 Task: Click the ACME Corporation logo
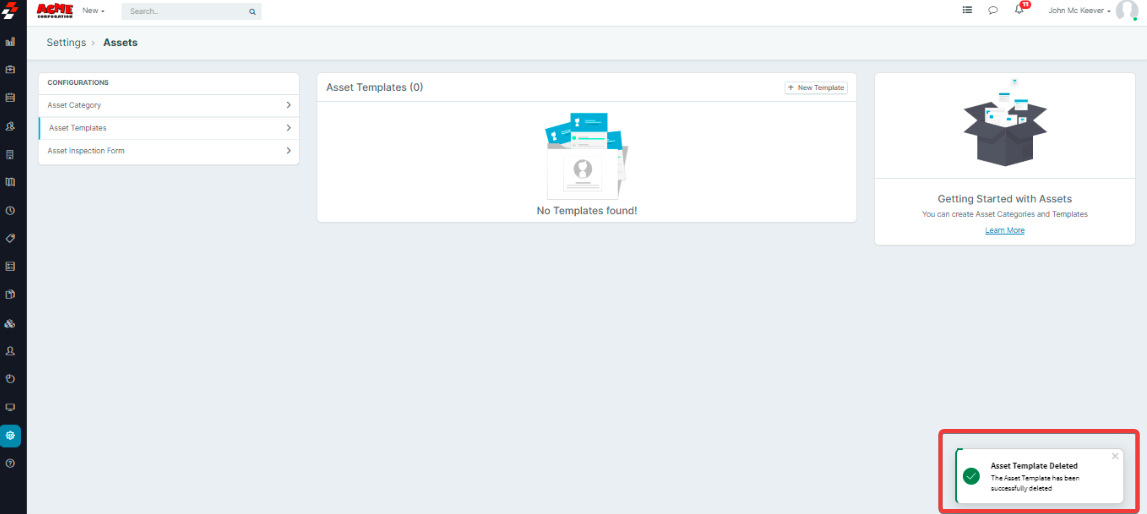pyautogui.click(x=55, y=11)
